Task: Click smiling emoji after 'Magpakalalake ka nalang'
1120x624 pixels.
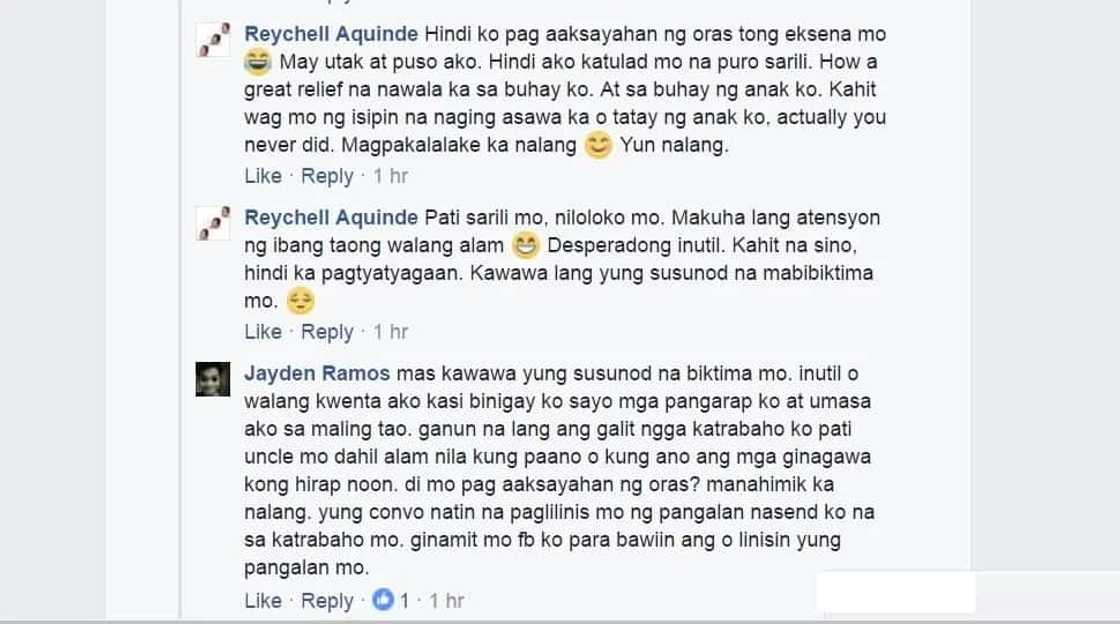Action: 599,146
